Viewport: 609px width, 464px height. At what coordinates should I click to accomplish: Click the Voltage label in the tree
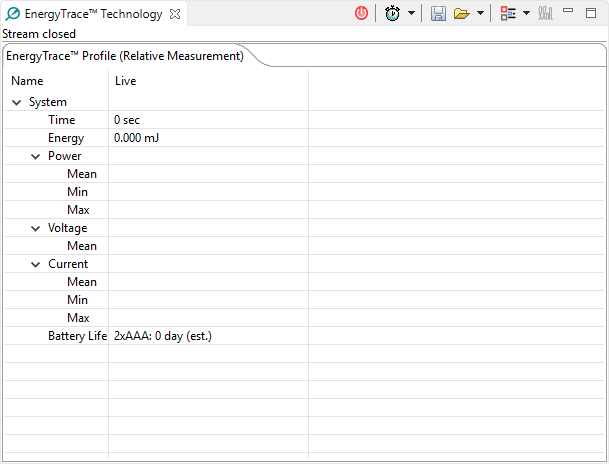(x=68, y=228)
